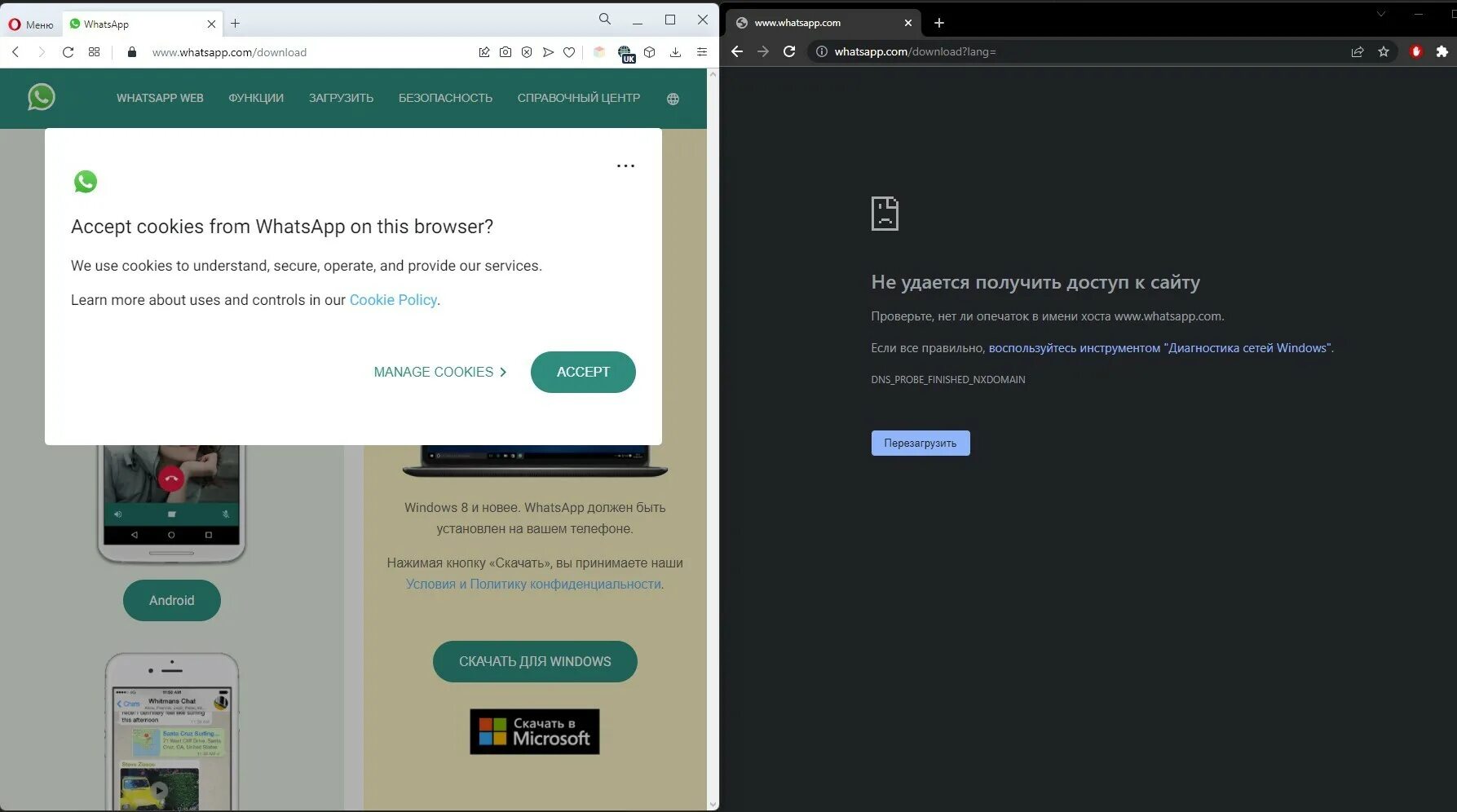Close the www.whatsapp.com Chrome tab
The height and width of the screenshot is (812, 1457).
point(907,23)
